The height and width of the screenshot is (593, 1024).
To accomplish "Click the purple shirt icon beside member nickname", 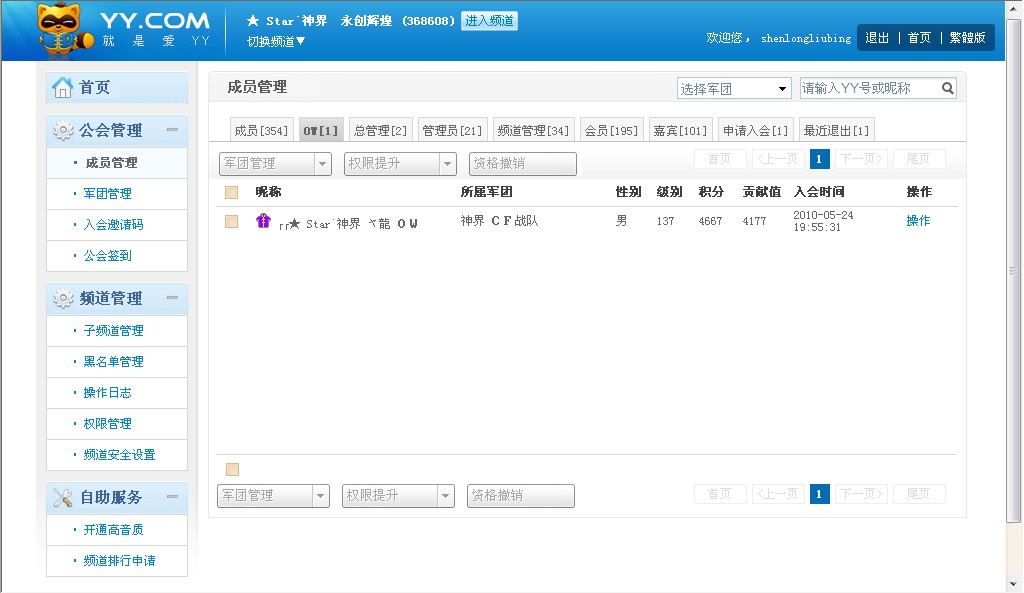I will tap(264, 221).
